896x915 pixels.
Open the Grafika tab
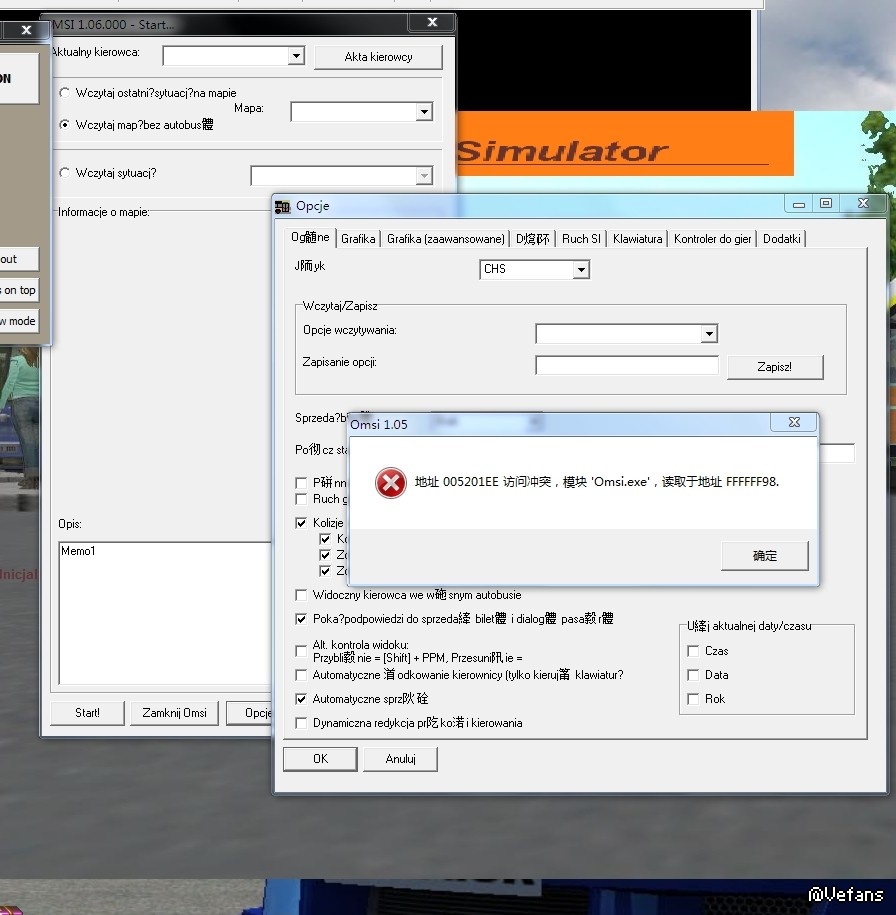click(x=358, y=239)
